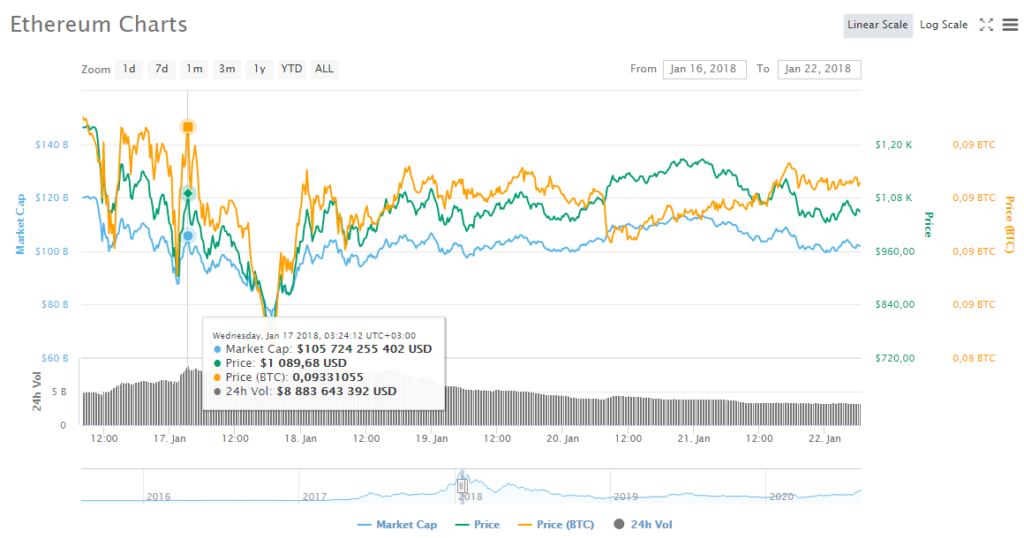Click tooltip Price (BTC) 0,09331055 value
This screenshot has height=538, width=1024.
[x=328, y=377]
